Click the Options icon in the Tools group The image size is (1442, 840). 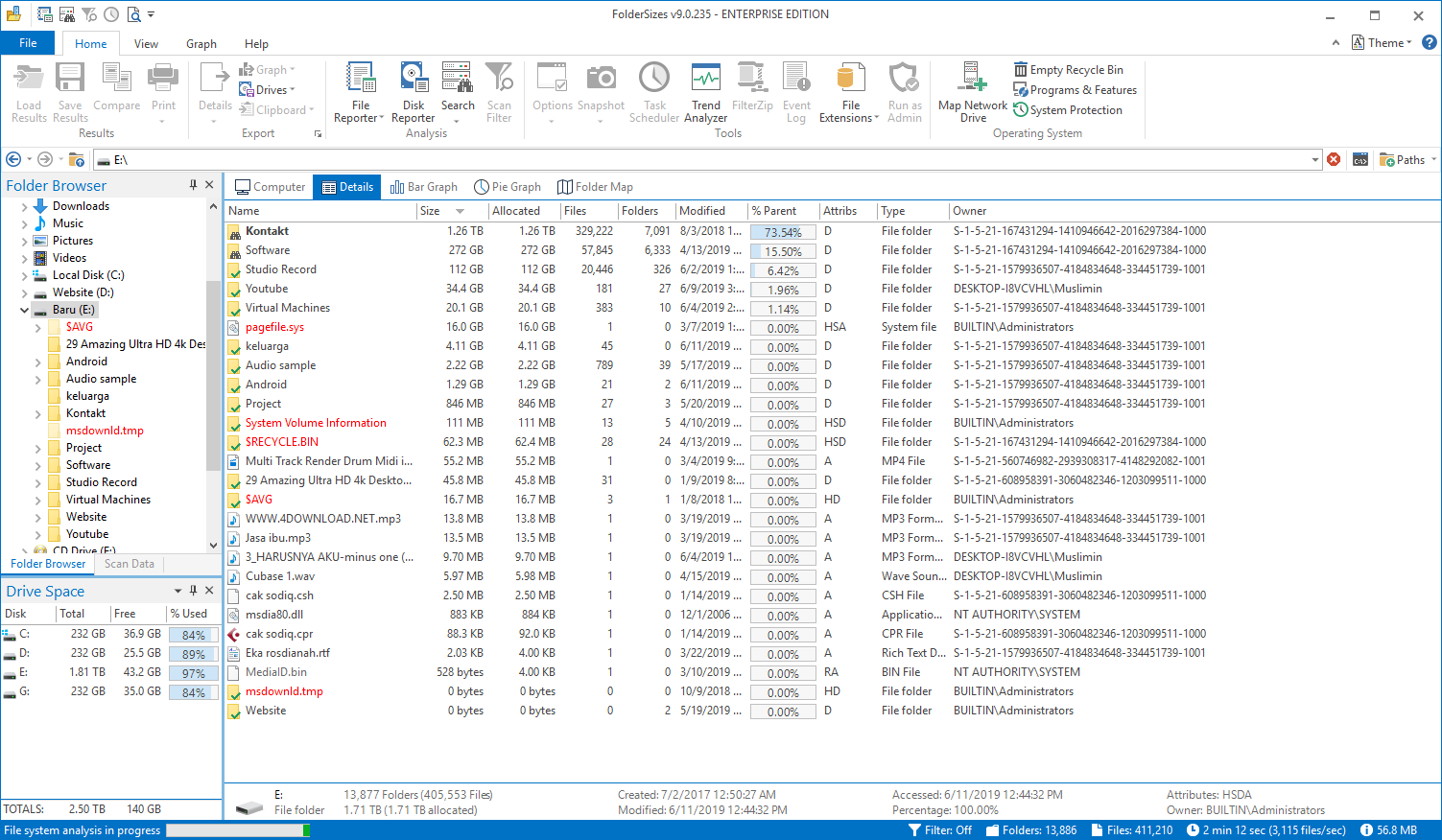pyautogui.click(x=552, y=78)
